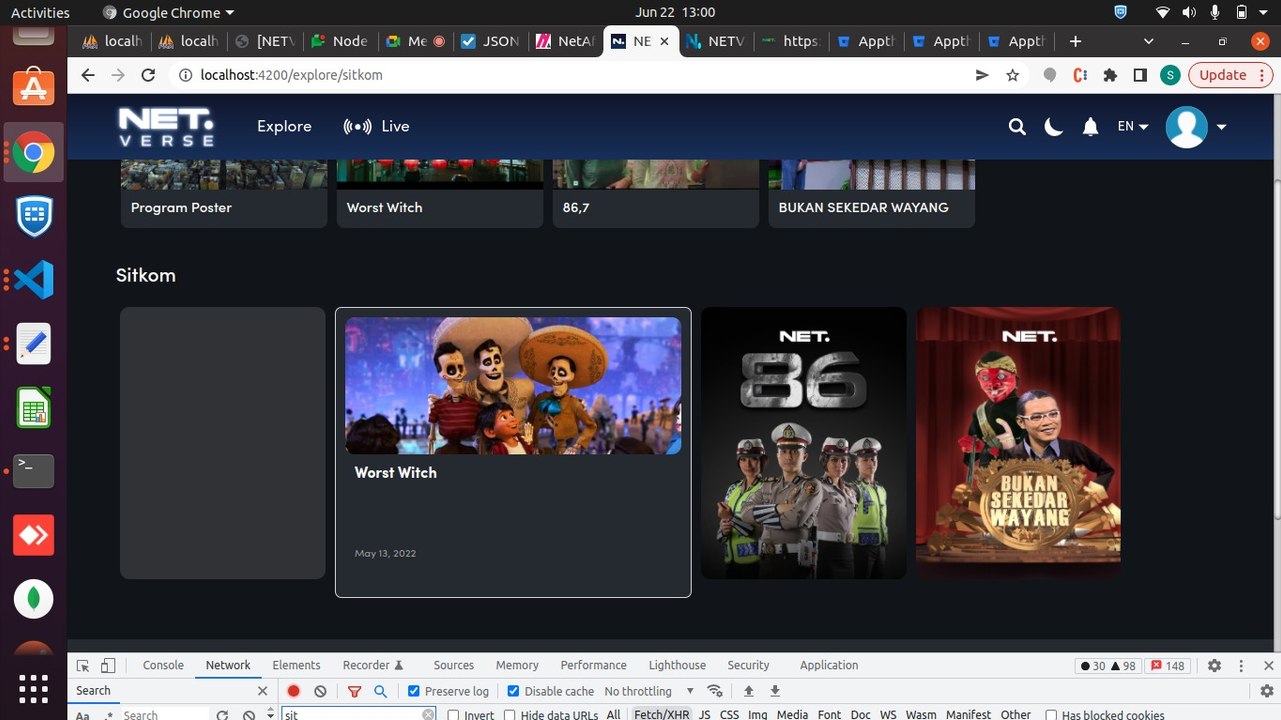Click the Chrome Update button

pyautogui.click(x=1230, y=75)
